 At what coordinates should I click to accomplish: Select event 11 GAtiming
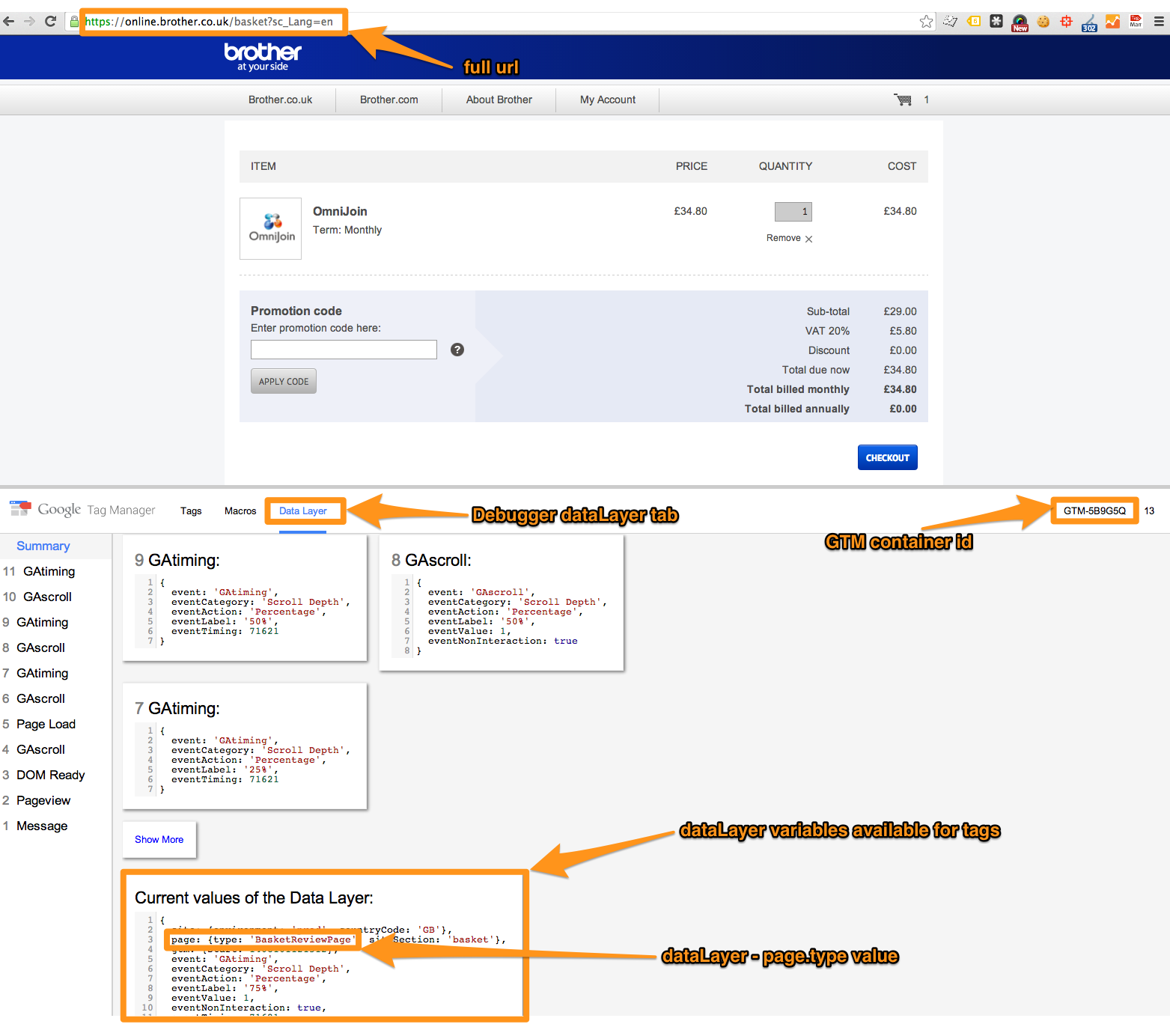click(x=39, y=571)
